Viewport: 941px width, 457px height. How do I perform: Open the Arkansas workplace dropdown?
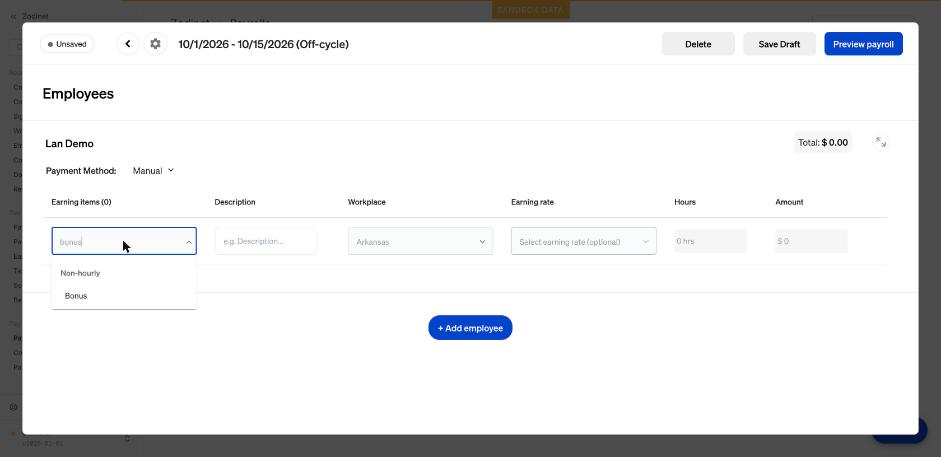pos(420,242)
